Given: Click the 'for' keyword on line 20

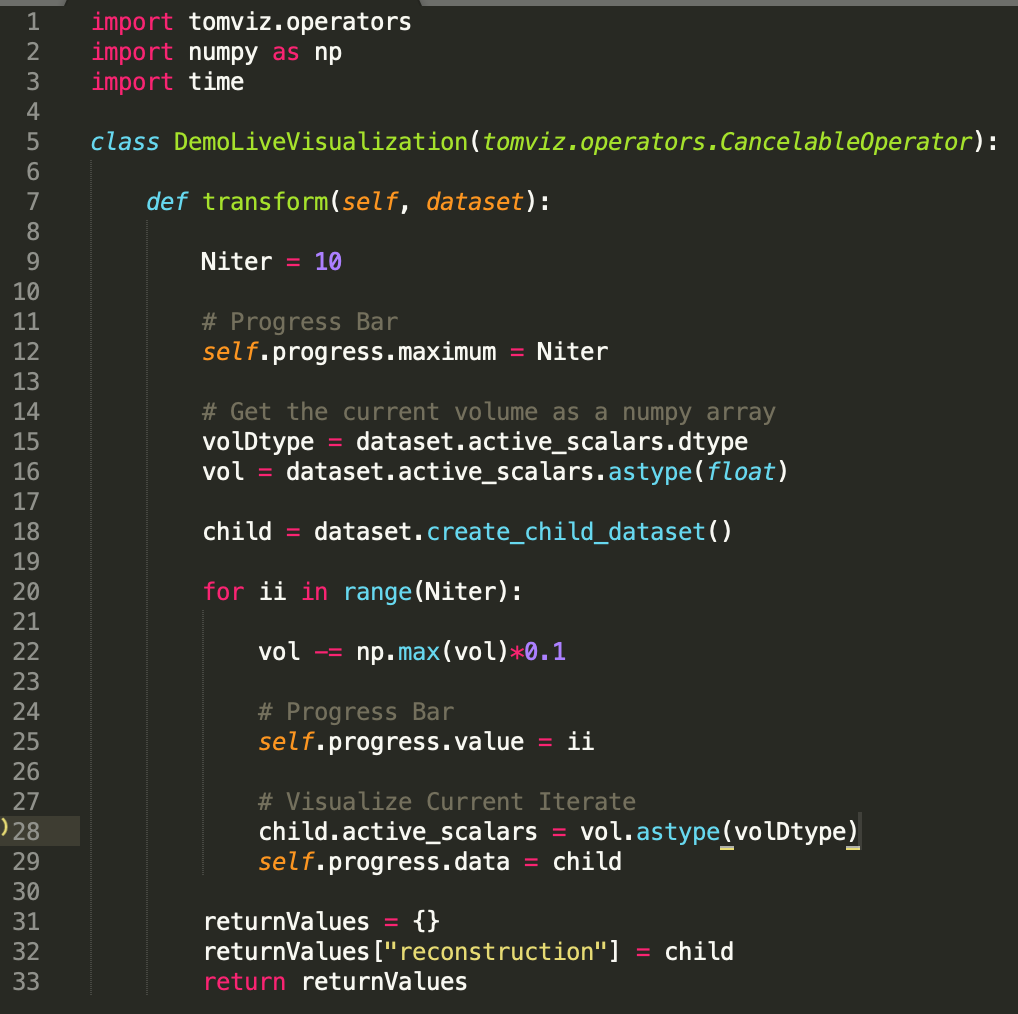Looking at the screenshot, I should pyautogui.click(x=223, y=592).
